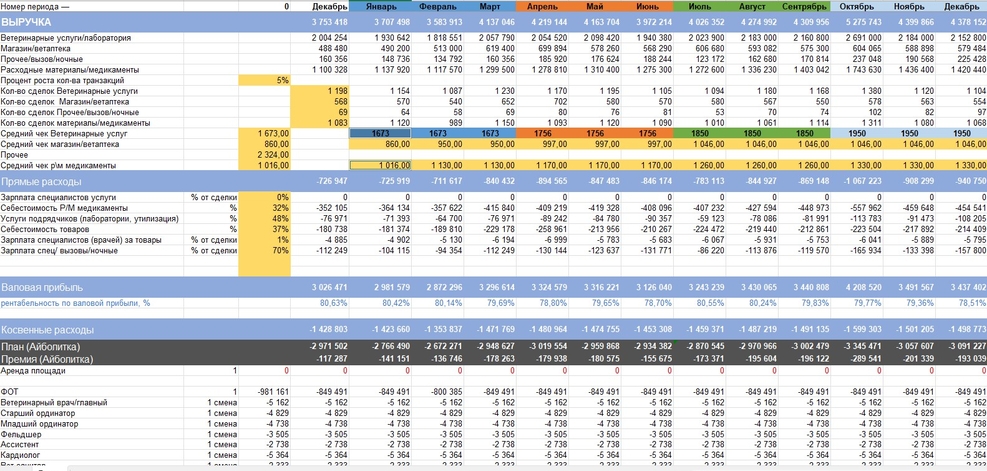987x471 pixels.
Task: Click the 'Кардиолог' row label
Action: (20, 455)
